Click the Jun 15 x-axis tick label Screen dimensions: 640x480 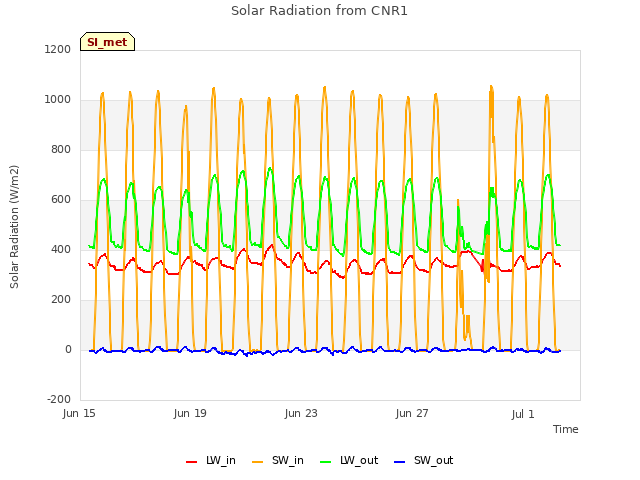tap(79, 413)
